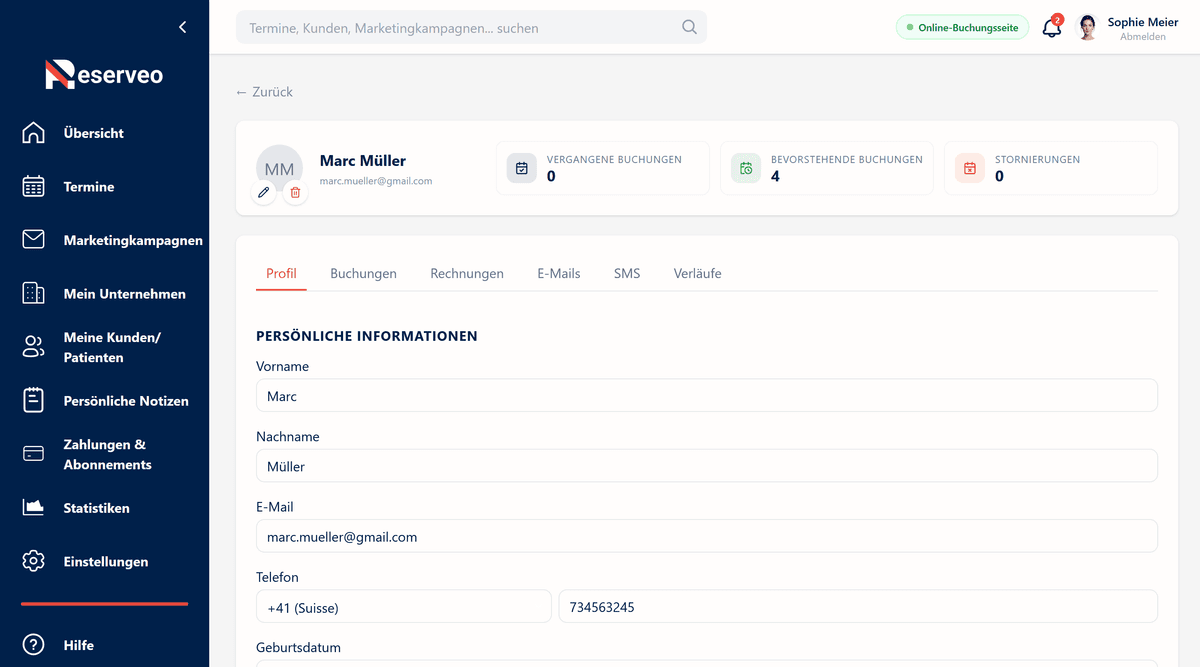Click the chart icon beside Statistiken
This screenshot has width=1200, height=667.
(34, 508)
